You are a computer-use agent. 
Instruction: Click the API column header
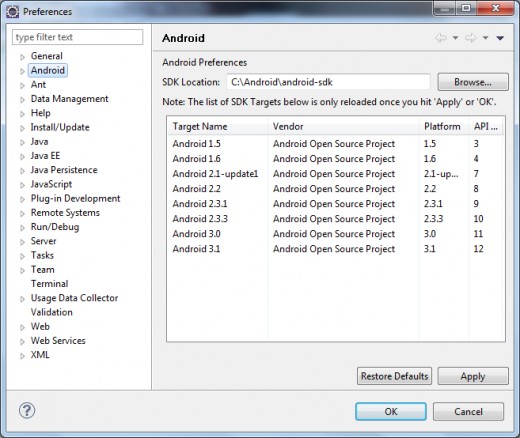pyautogui.click(x=486, y=126)
